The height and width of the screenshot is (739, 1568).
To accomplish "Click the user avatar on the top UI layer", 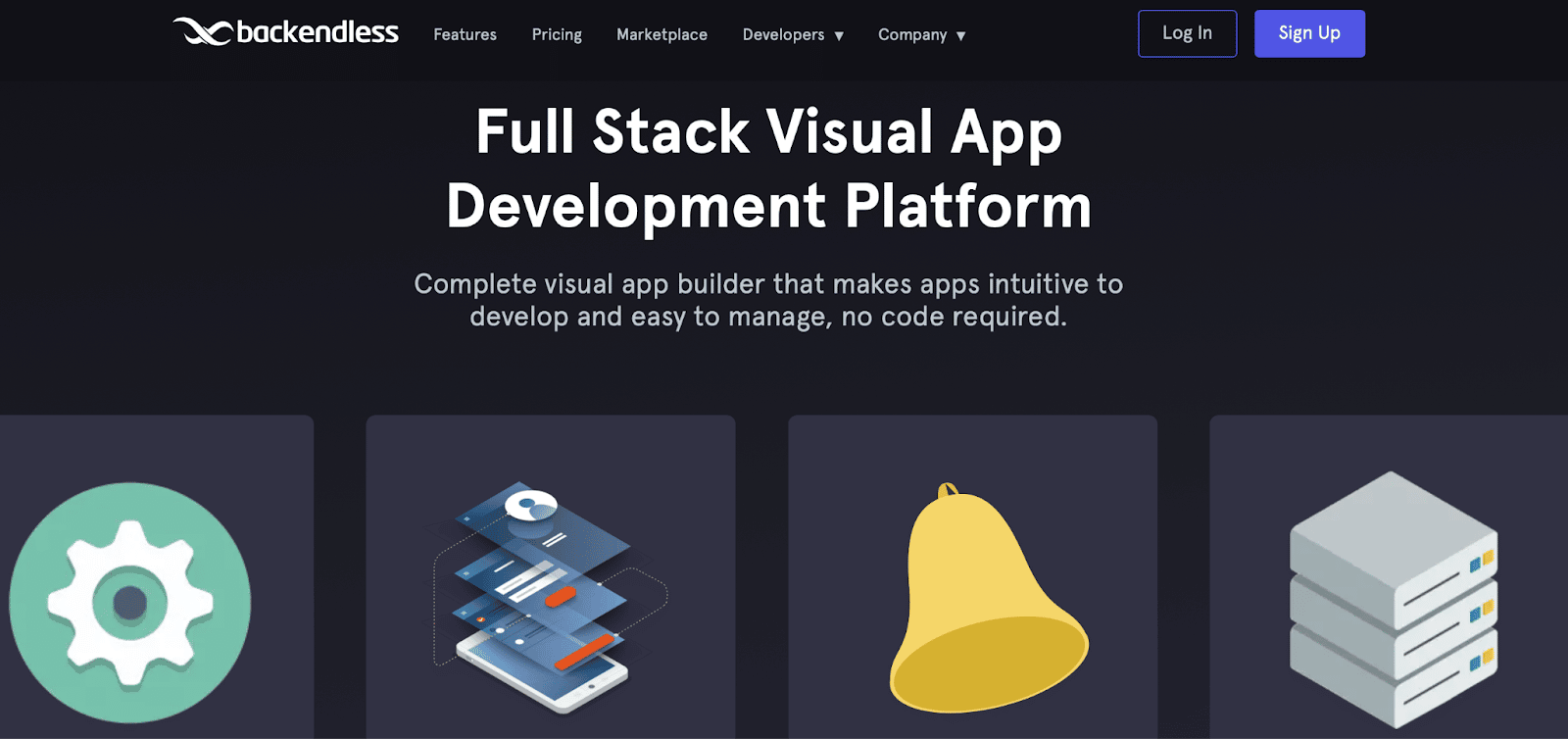I will (x=531, y=507).
